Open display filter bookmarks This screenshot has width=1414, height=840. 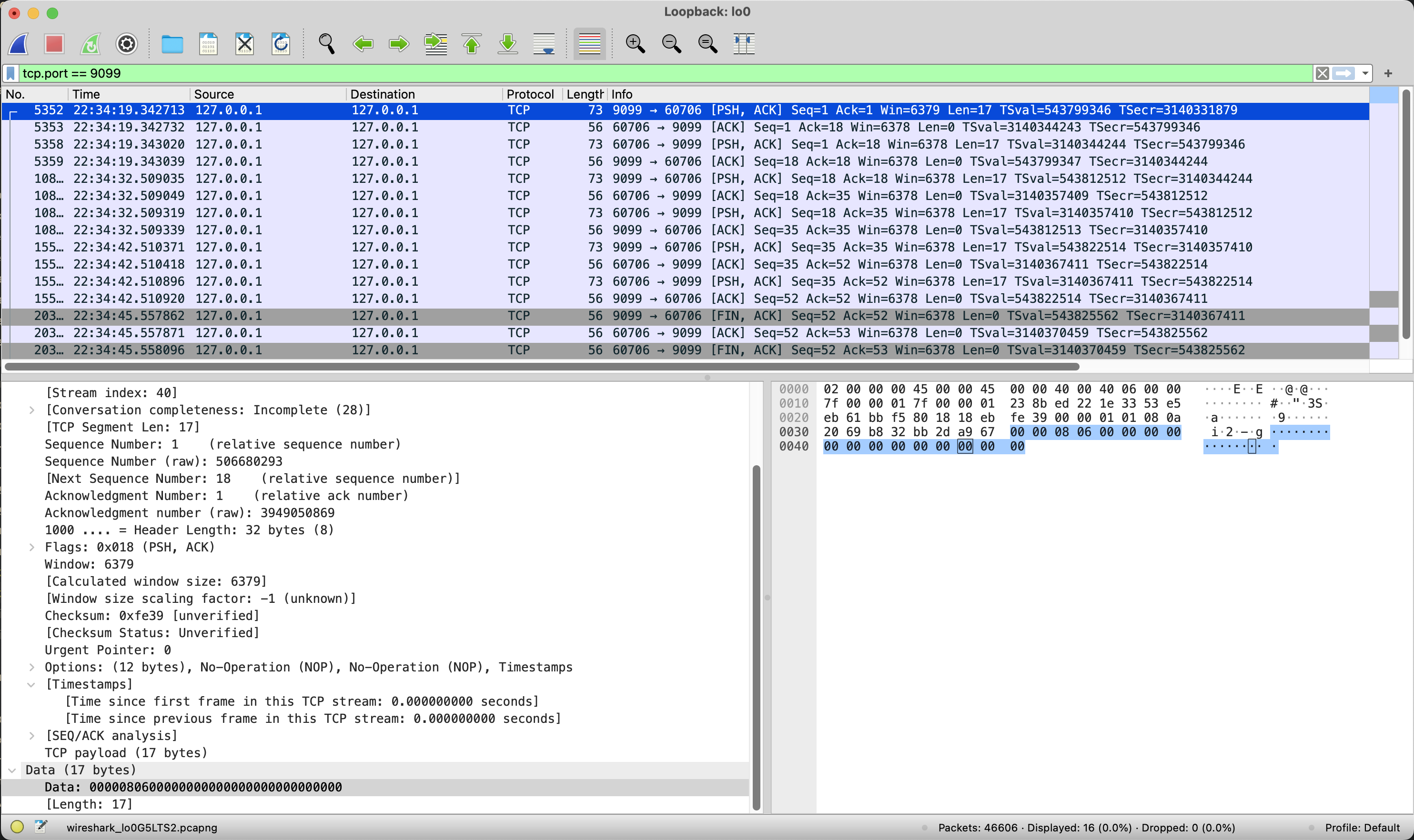pos(11,73)
